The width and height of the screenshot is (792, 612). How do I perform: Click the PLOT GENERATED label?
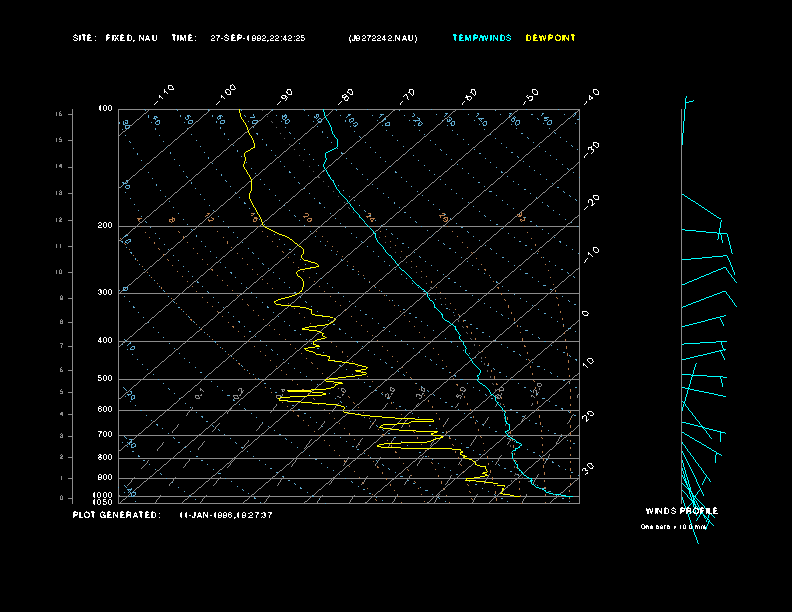(x=115, y=515)
